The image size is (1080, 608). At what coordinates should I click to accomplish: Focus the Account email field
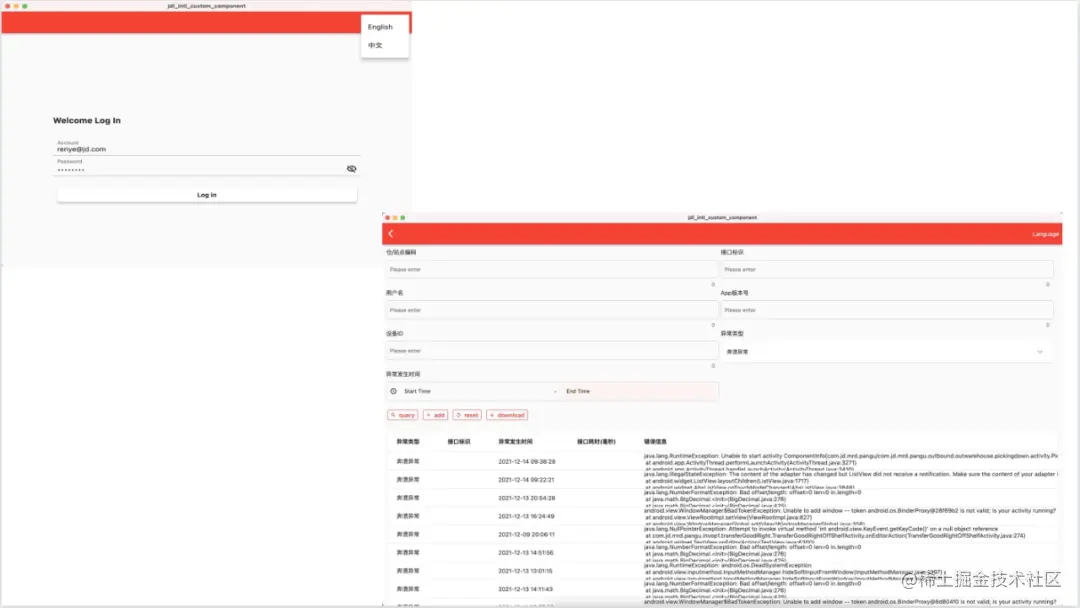207,147
